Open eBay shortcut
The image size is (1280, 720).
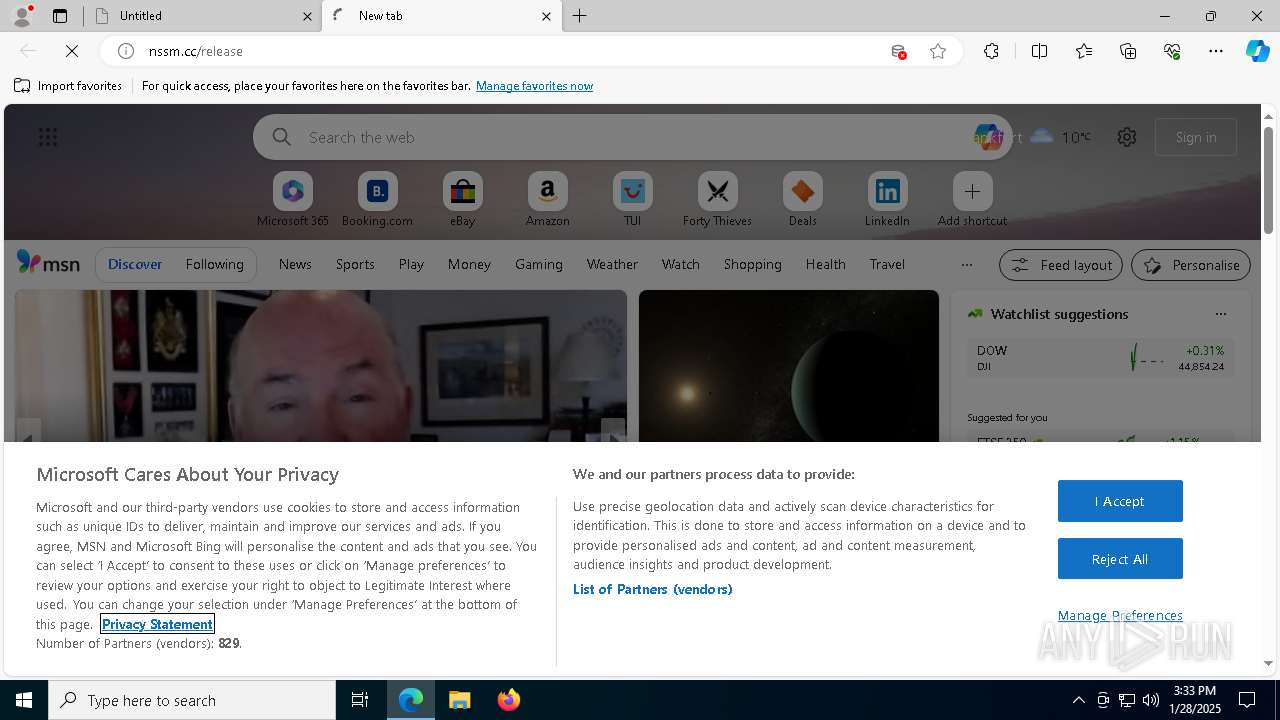pos(463,200)
